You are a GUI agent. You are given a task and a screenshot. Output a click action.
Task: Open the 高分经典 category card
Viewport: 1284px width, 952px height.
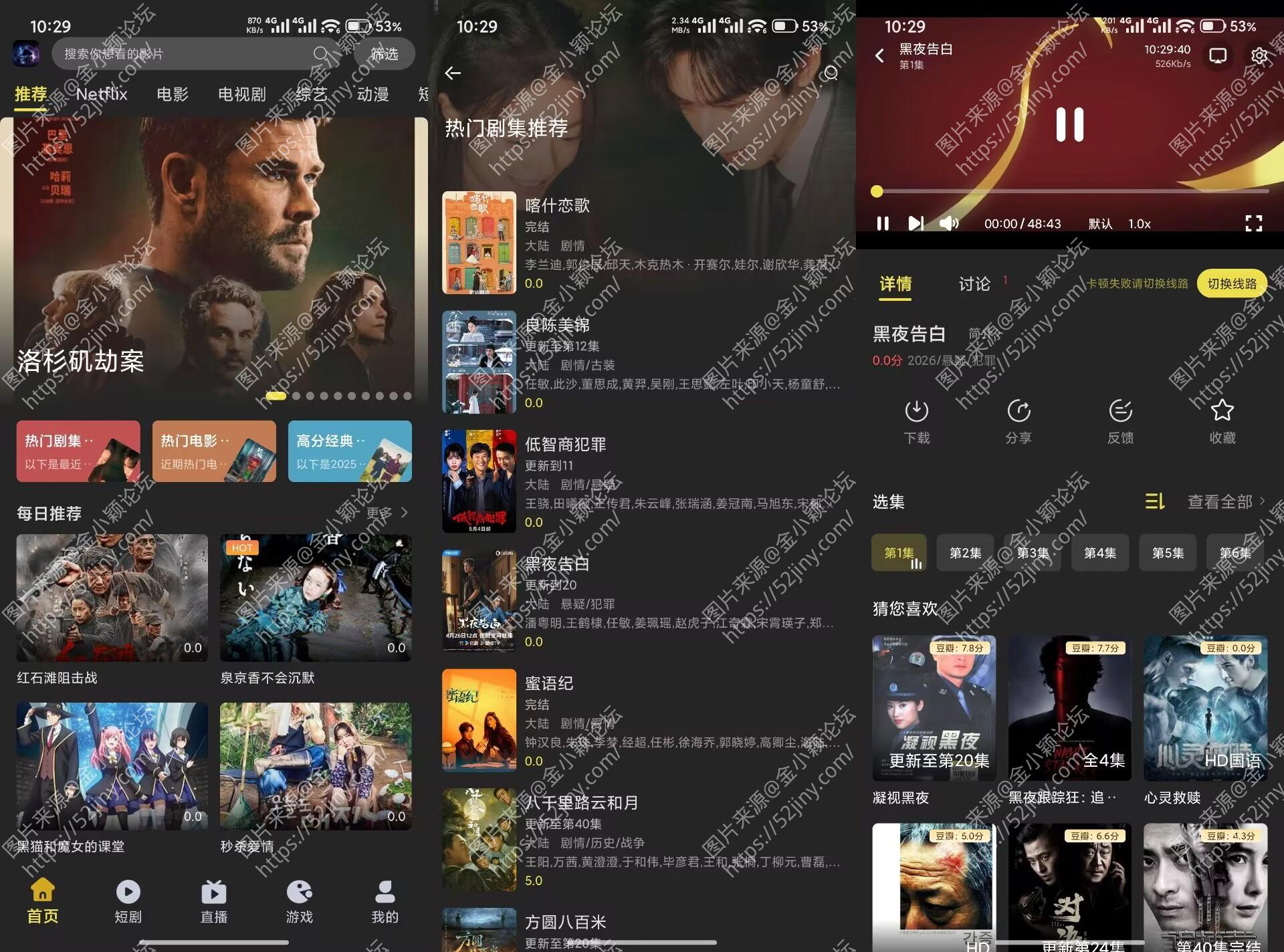[350, 451]
